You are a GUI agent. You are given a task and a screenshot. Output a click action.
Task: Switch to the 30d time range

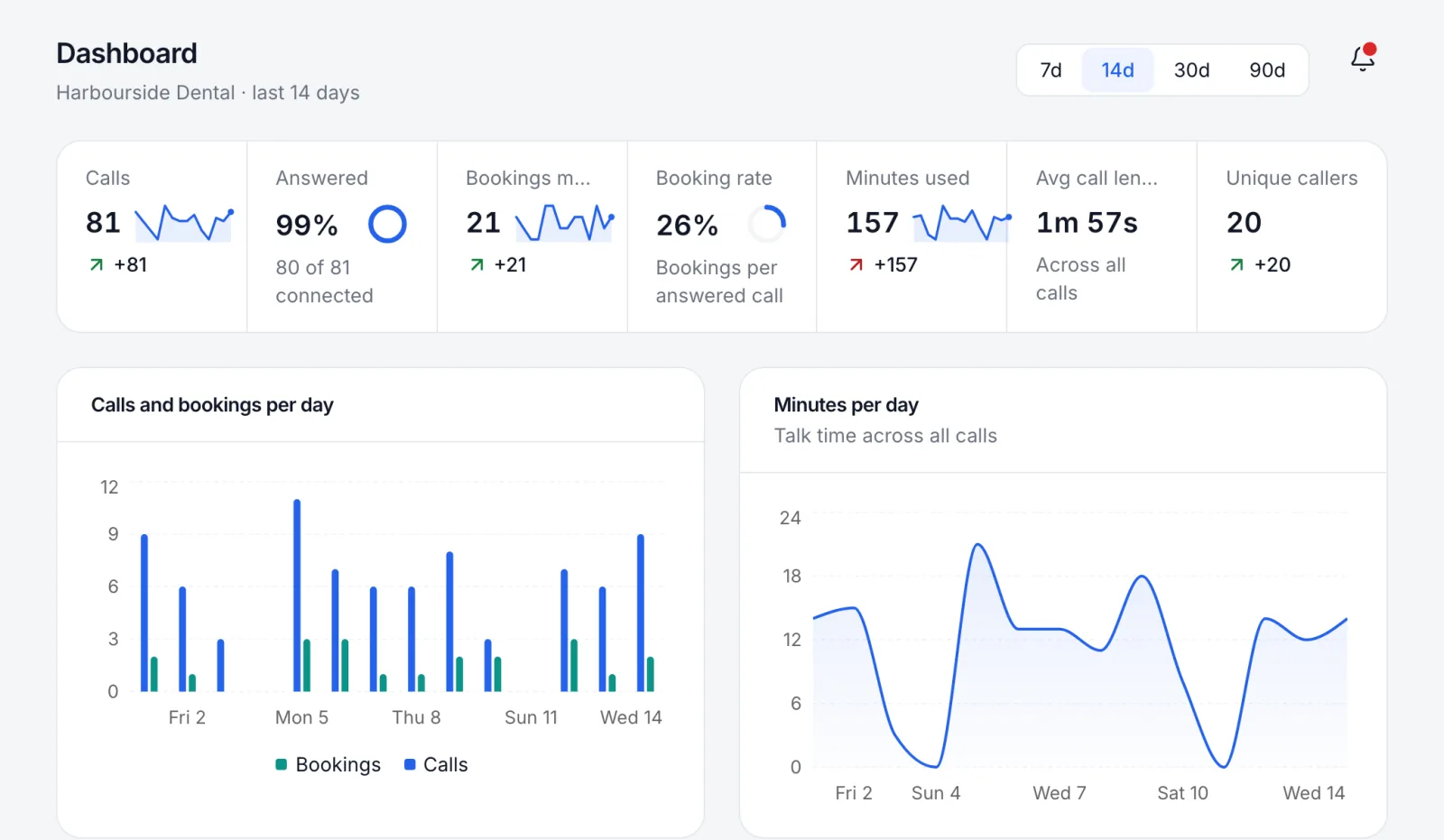coord(1191,70)
